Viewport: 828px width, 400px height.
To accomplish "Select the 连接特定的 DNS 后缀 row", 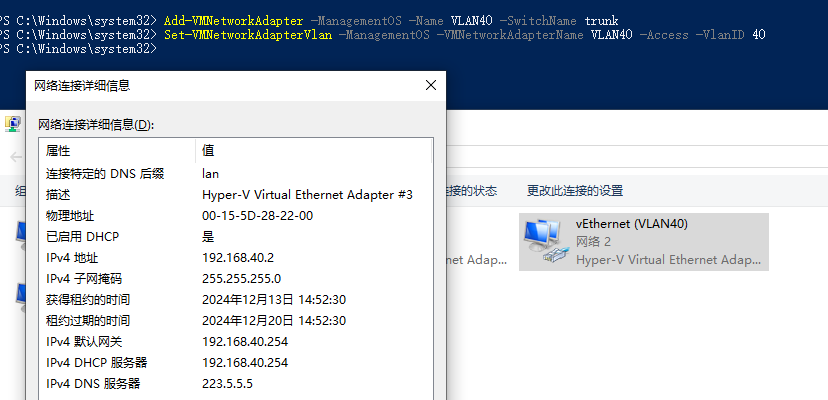I will tap(236, 173).
